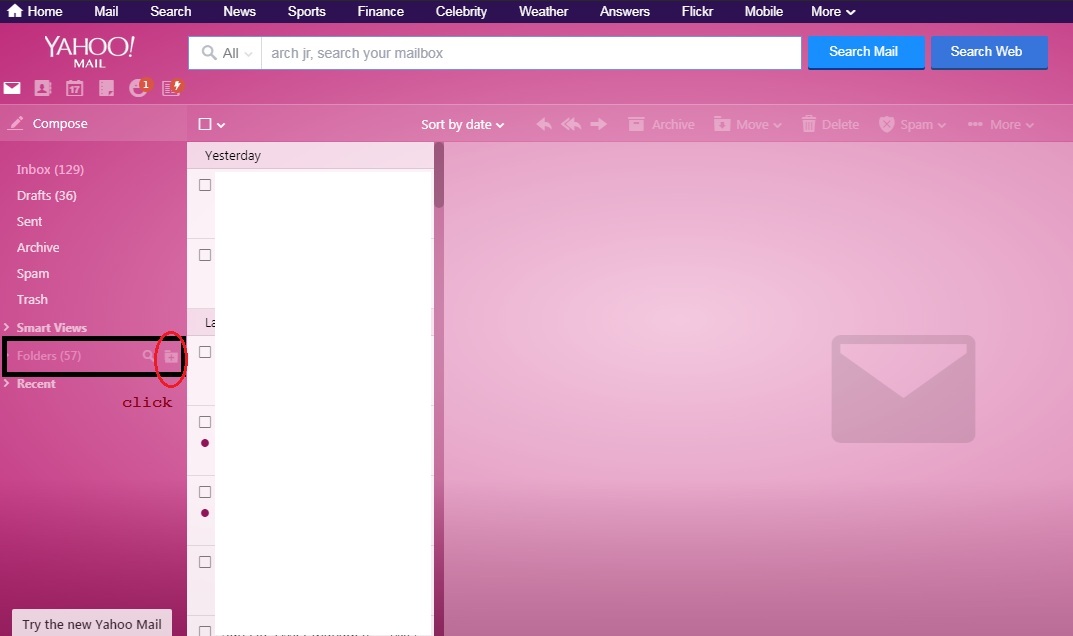The image size is (1073, 636).
Task: Create a new folder with the add-folder icon
Action: 171,356
